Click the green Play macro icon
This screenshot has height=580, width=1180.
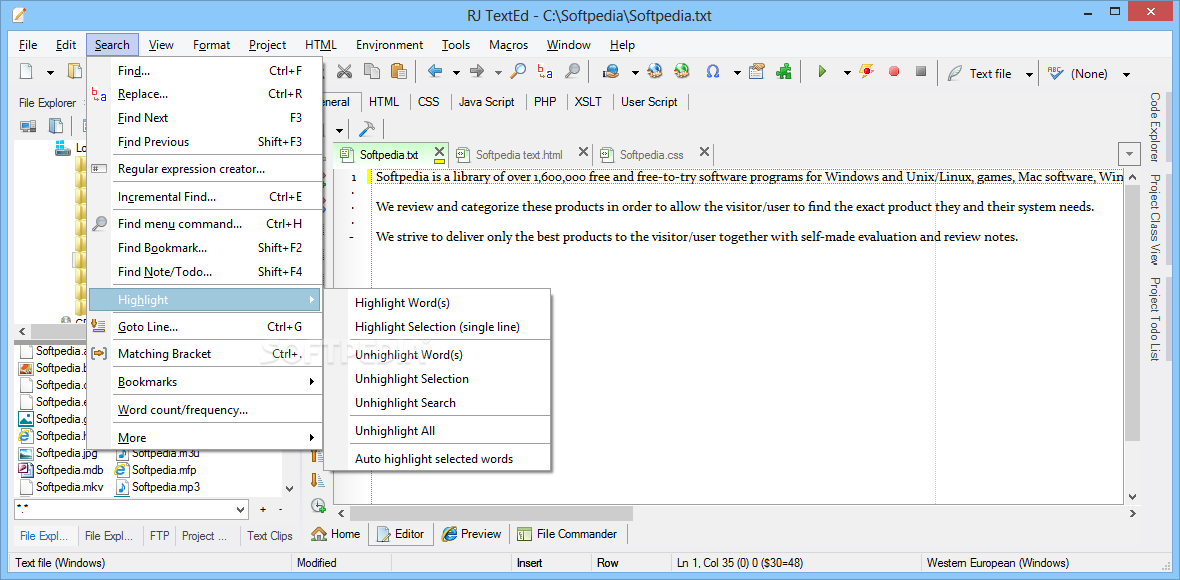pyautogui.click(x=822, y=71)
